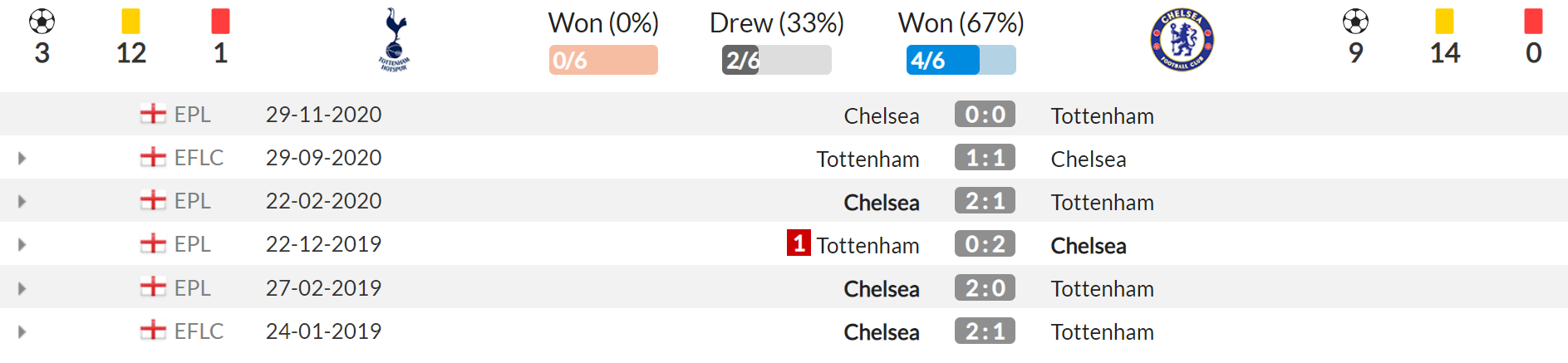Image resolution: width=1568 pixels, height=363 pixels.
Task: Expand the 22-02-2020 EPL match row
Action: [x=22, y=201]
